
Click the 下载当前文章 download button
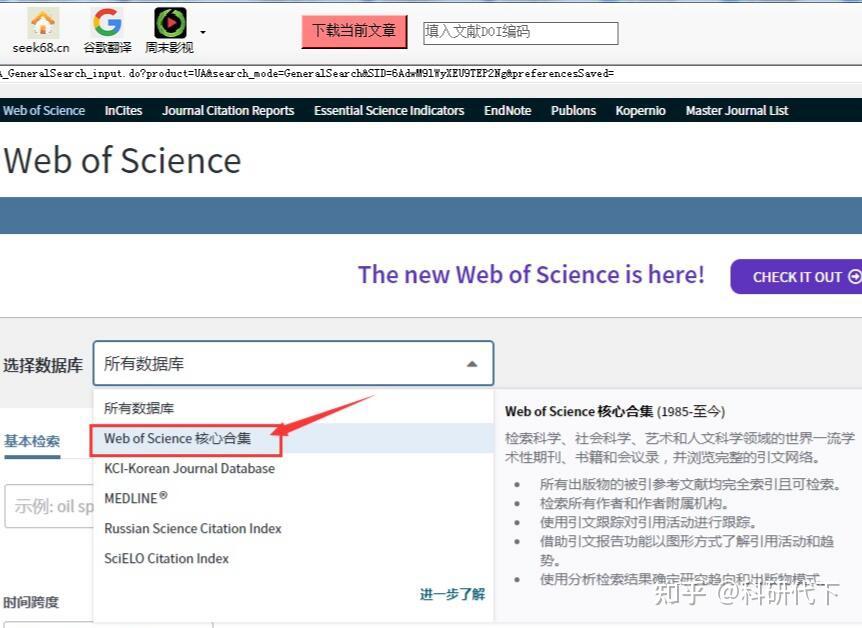point(353,31)
